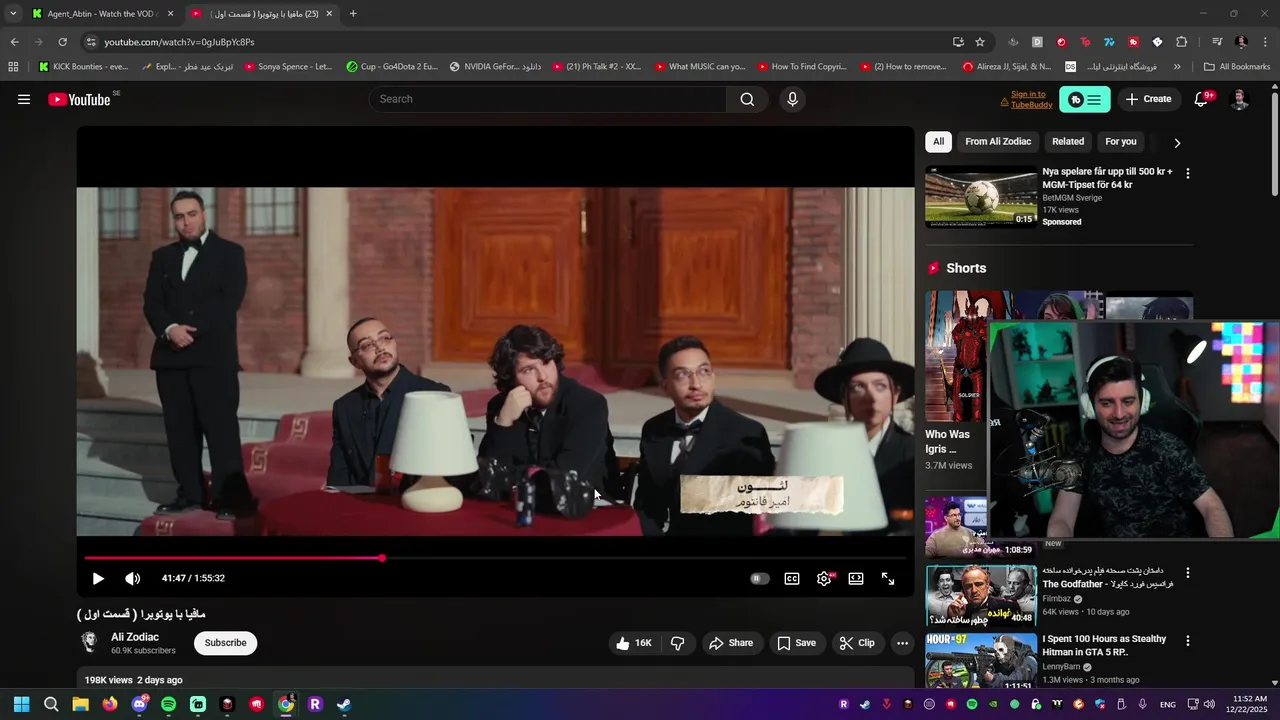The height and width of the screenshot is (720, 1280).
Task: Open the TubeBuddy menu button
Action: tap(1085, 99)
